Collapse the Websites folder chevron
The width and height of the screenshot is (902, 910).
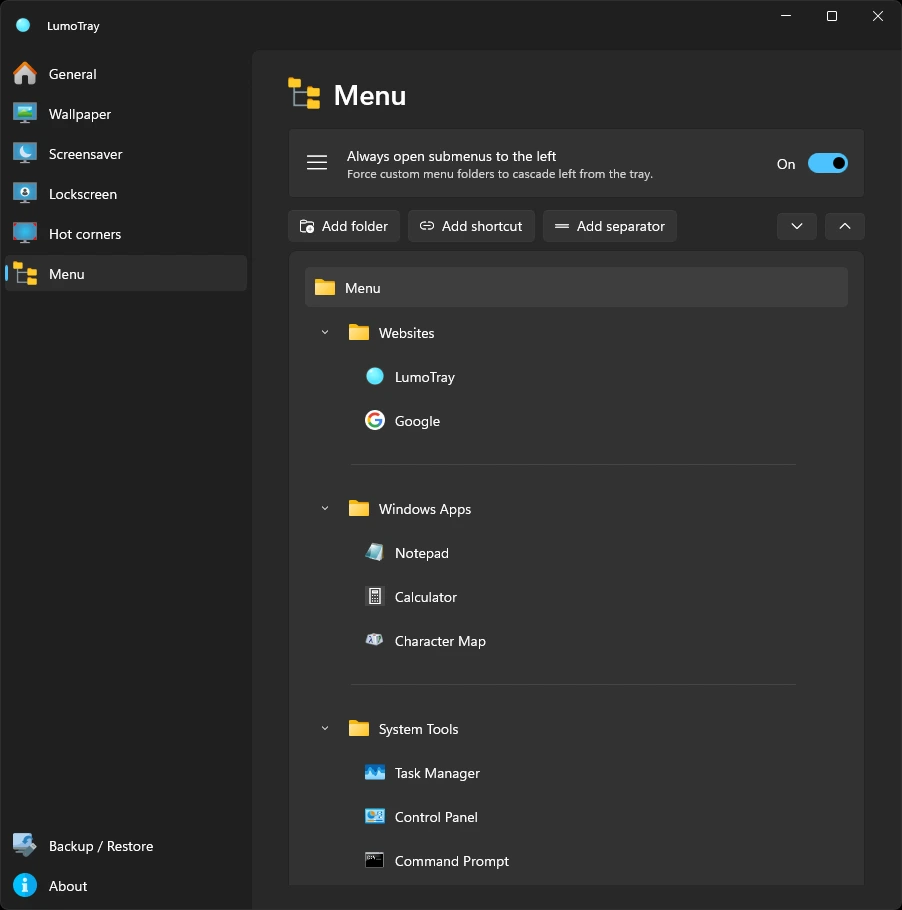[325, 333]
